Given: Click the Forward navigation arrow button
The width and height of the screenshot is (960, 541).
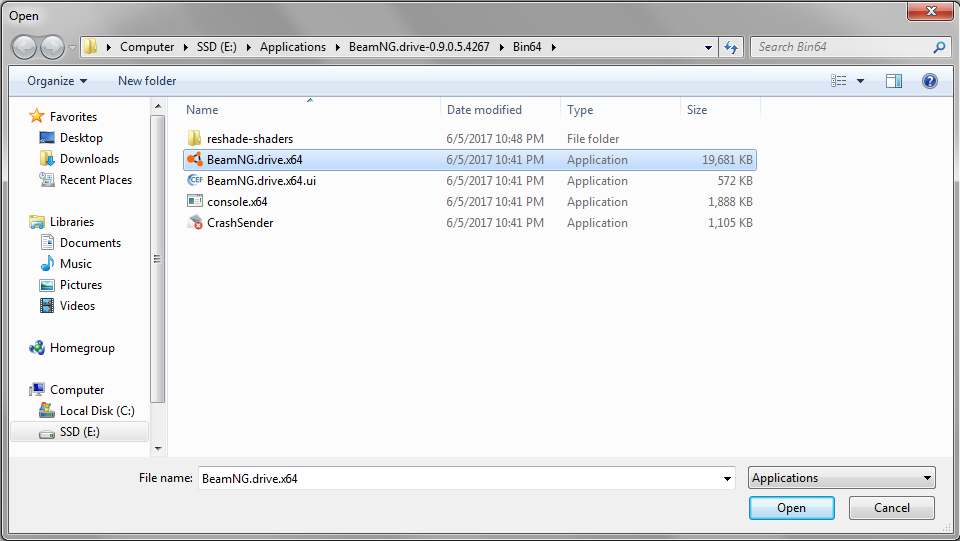Looking at the screenshot, I should 53,47.
